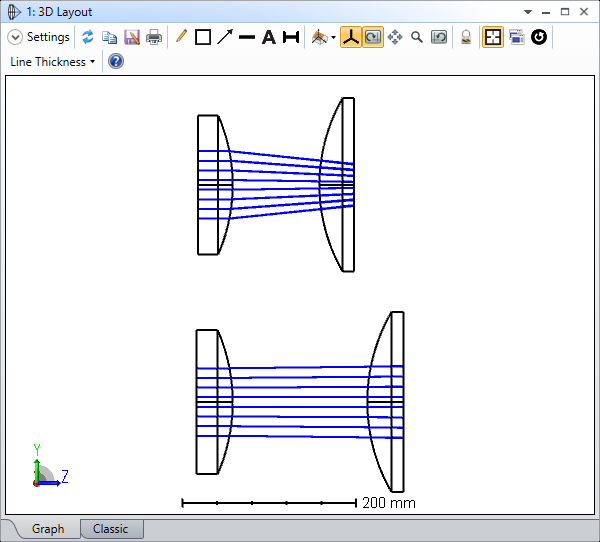Choose the arrow drawing tool
Screen dimensions: 600x542
[x=225, y=37]
